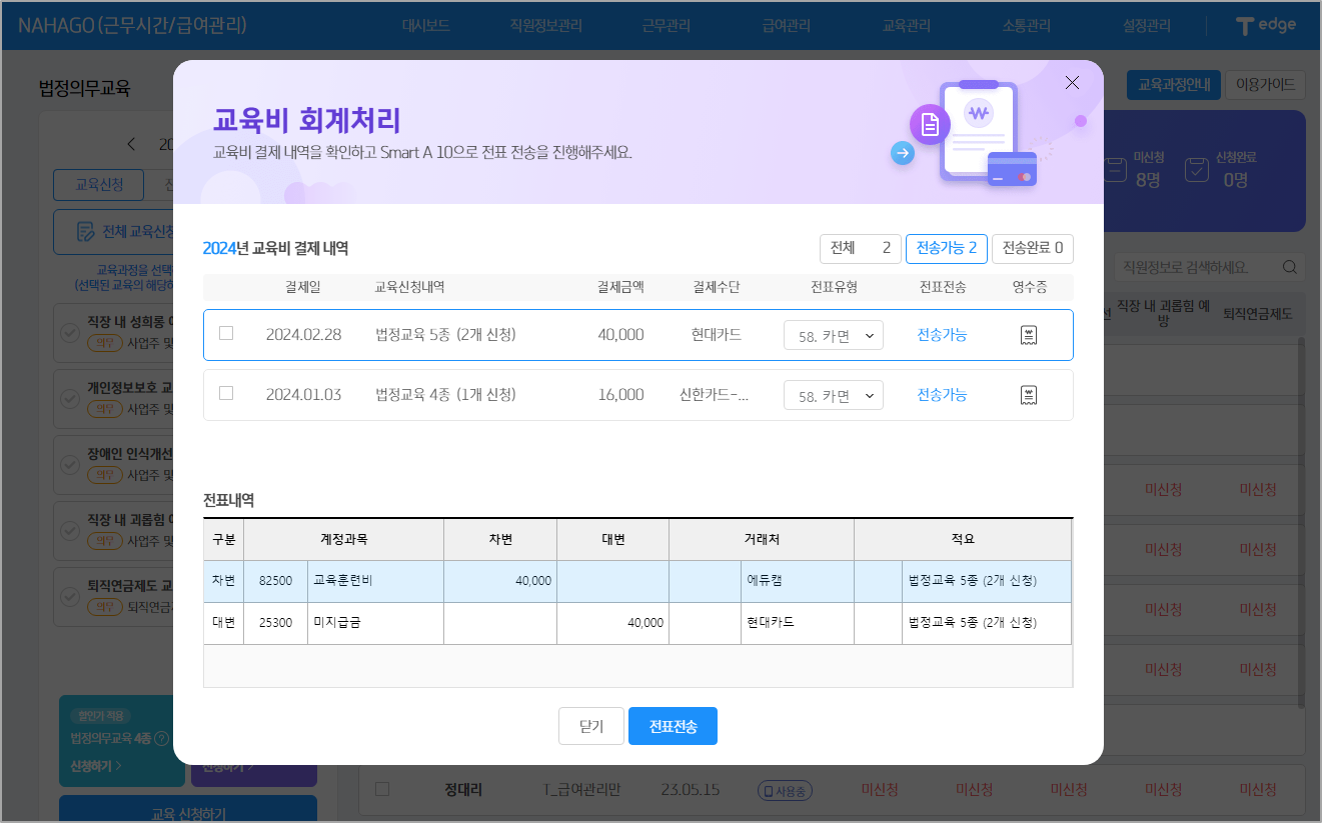This screenshot has width=1322, height=823.
Task: Click the help question mark beside 법정의무교육 4종
Action: [162, 739]
